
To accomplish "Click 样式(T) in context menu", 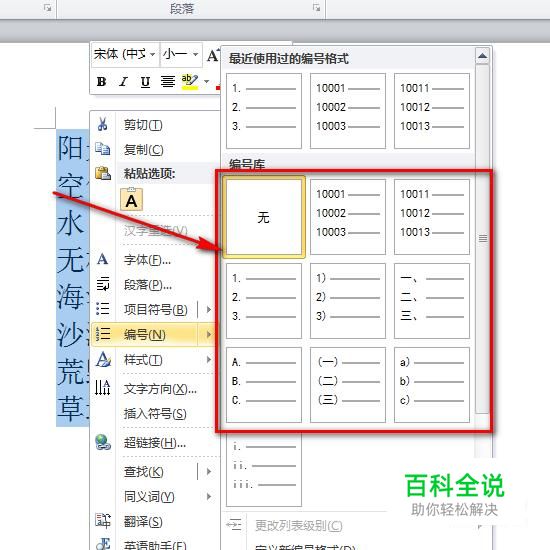I will tap(143, 360).
